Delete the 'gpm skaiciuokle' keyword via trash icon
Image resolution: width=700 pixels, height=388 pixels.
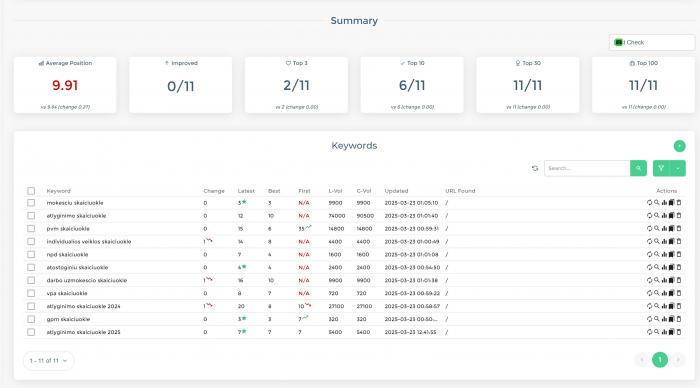point(679,319)
